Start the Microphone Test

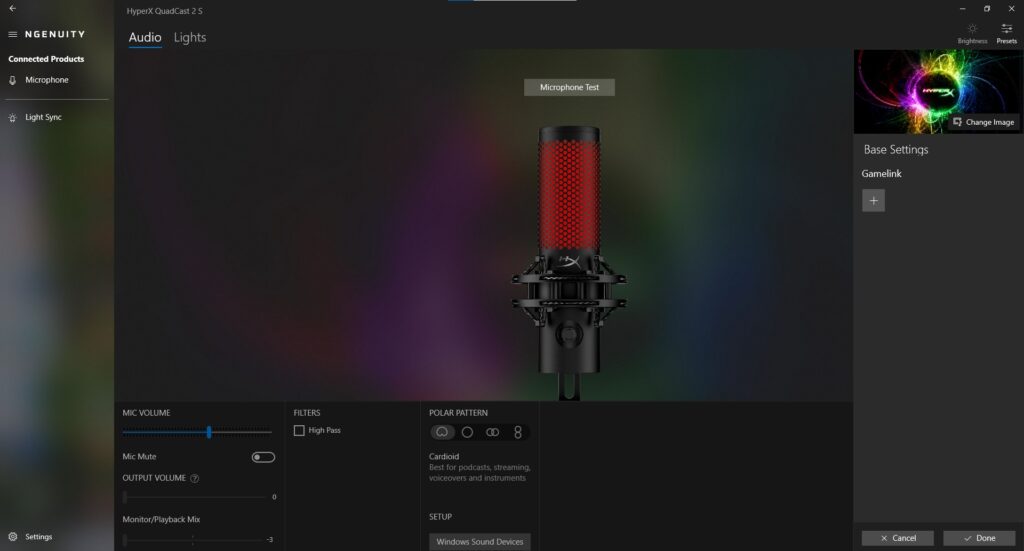tap(569, 87)
